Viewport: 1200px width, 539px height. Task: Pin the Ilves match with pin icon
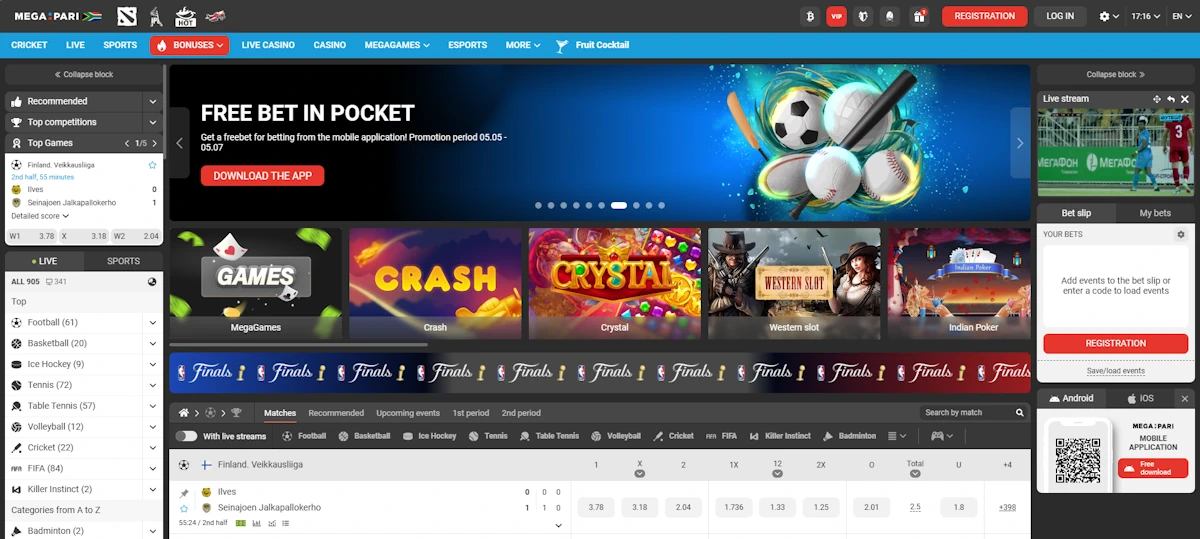pos(184,493)
